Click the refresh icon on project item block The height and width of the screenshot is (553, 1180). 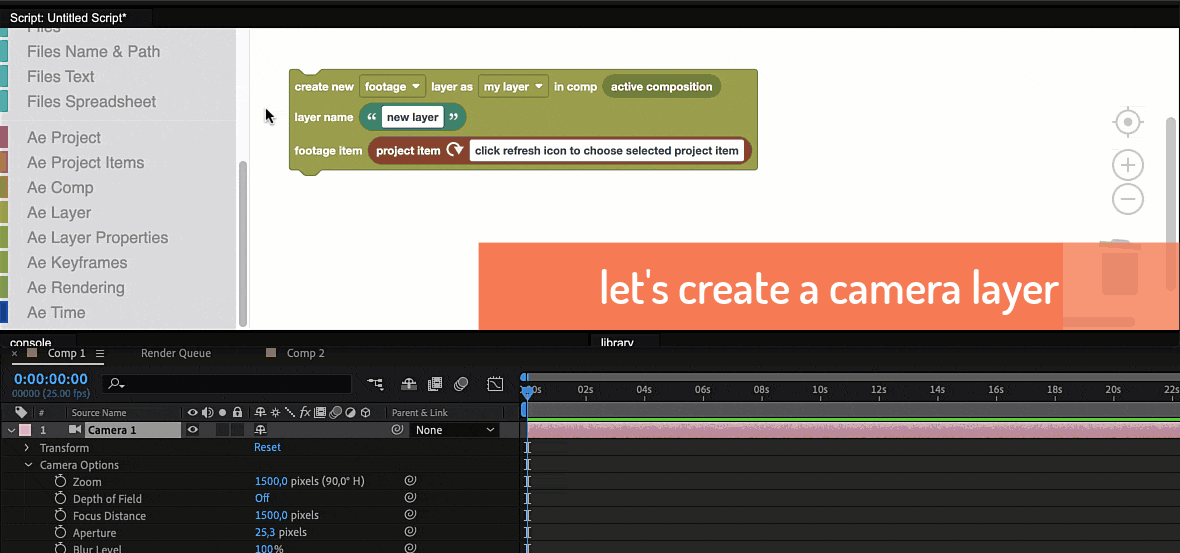455,150
